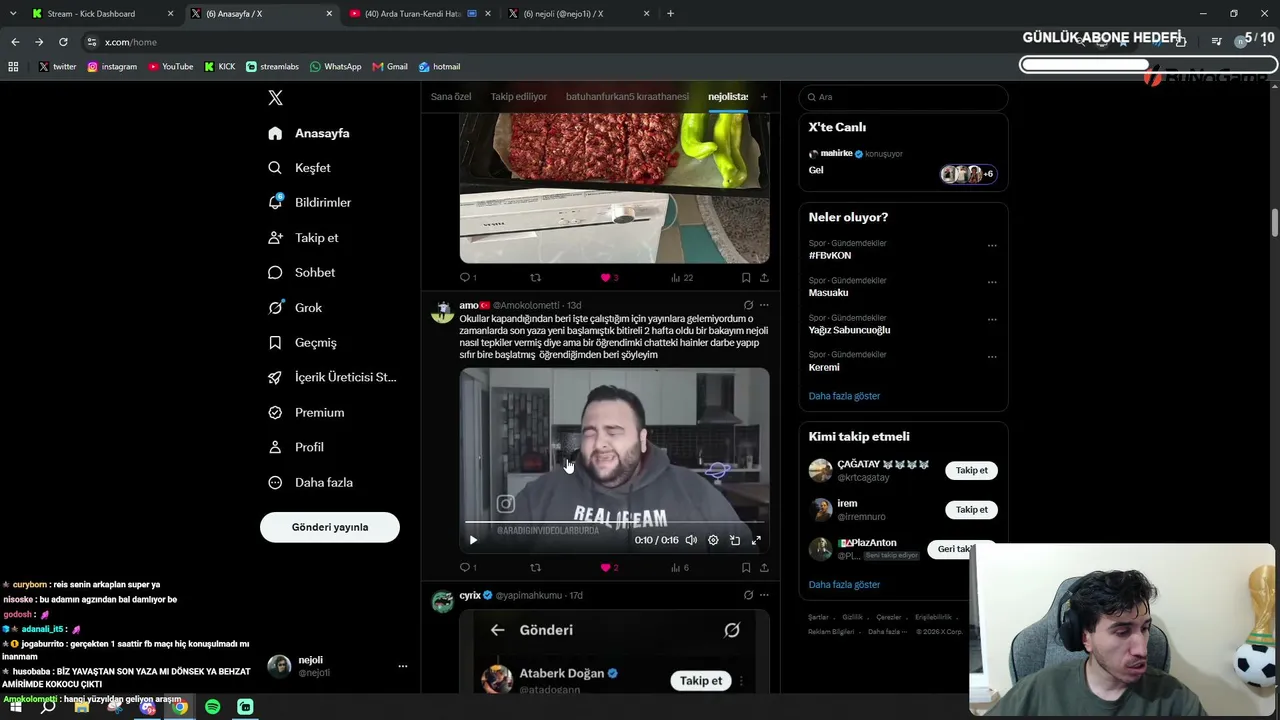Open İçerik Üreticisi Stüdyosu item

[332, 378]
